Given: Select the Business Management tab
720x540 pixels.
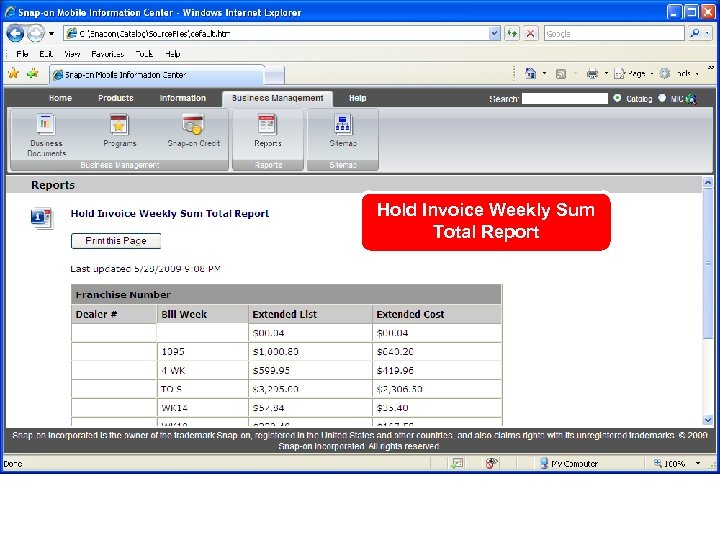Looking at the screenshot, I should (x=277, y=98).
